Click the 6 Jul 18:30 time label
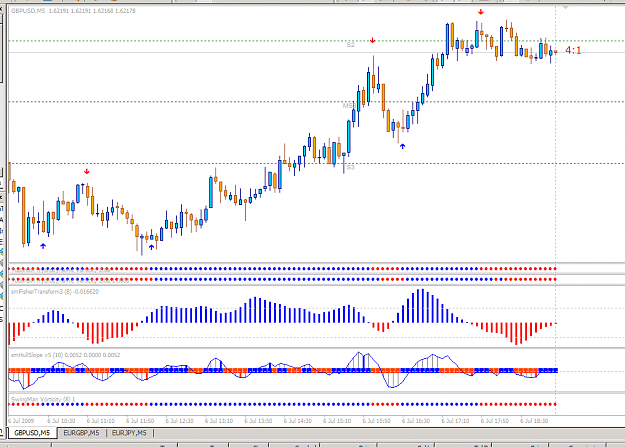Image resolution: width=625 pixels, height=447 pixels. pyautogui.click(x=534, y=421)
